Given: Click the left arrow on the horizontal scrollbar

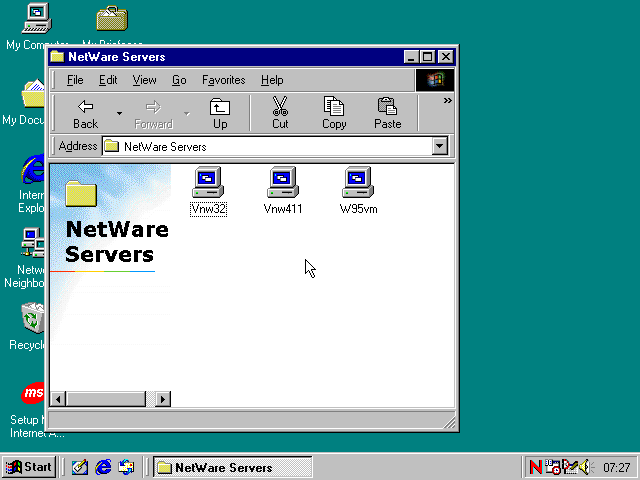Looking at the screenshot, I should coord(58,399).
